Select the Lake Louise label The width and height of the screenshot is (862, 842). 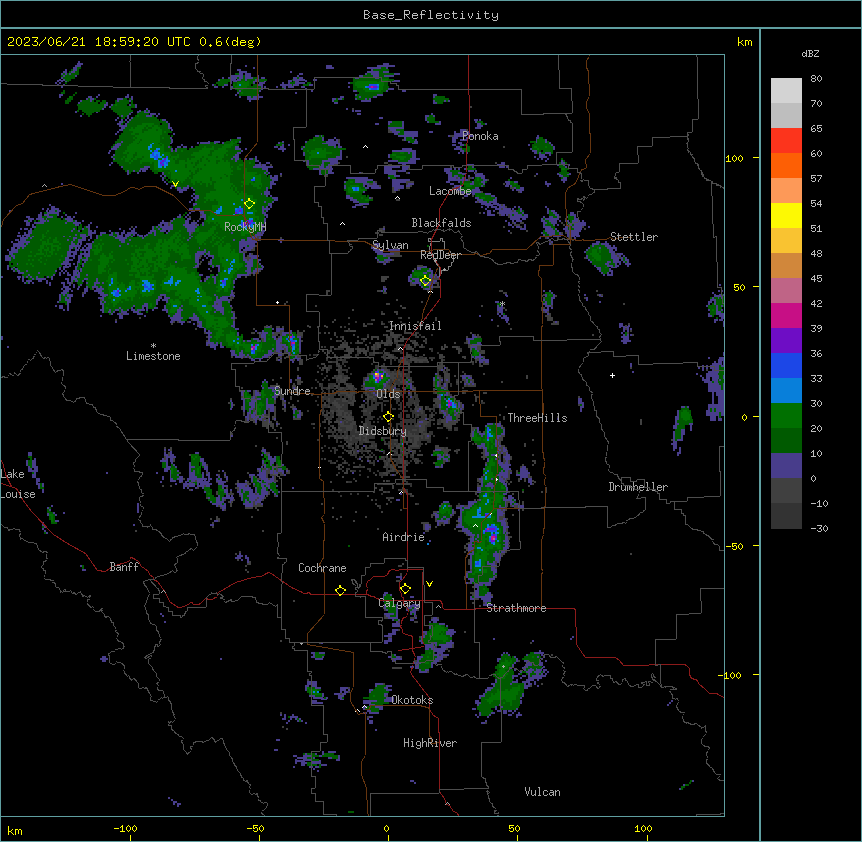[x=18, y=484]
